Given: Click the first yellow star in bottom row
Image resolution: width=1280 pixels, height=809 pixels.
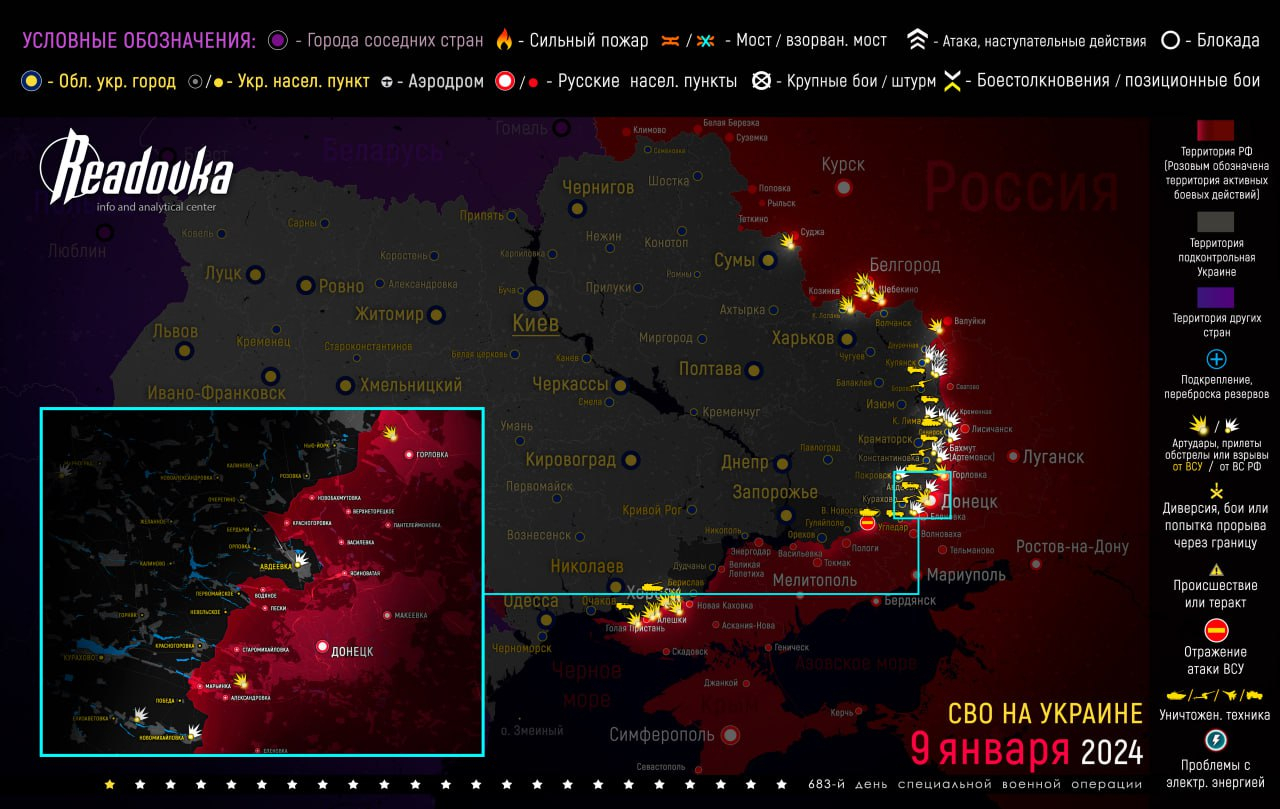Looking at the screenshot, I should [x=109, y=784].
